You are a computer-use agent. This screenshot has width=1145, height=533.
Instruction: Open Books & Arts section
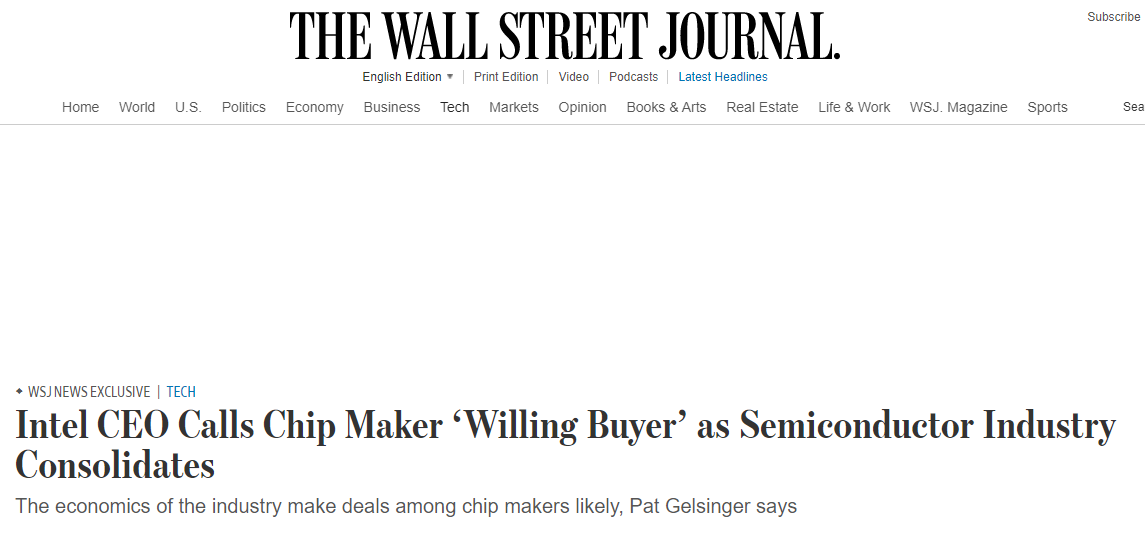tap(666, 107)
